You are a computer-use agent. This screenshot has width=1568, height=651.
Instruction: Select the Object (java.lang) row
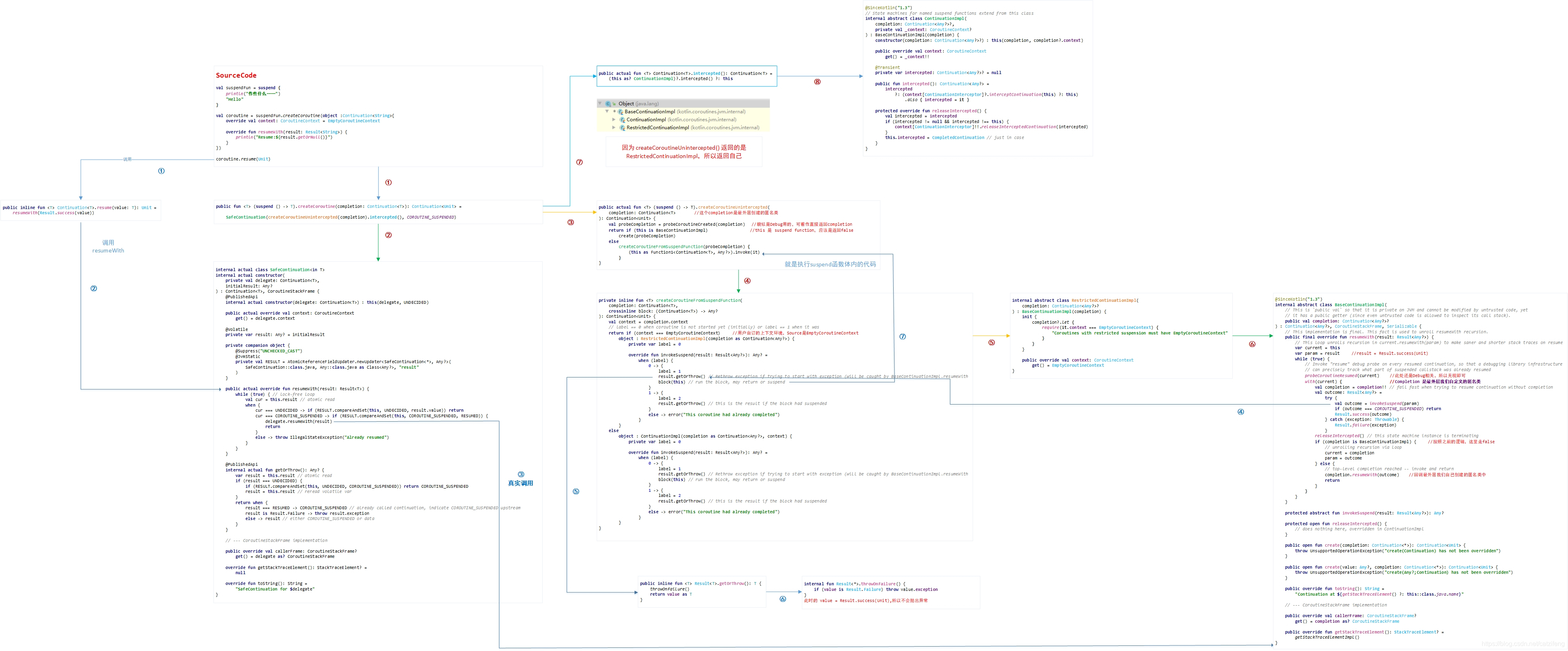[683, 104]
